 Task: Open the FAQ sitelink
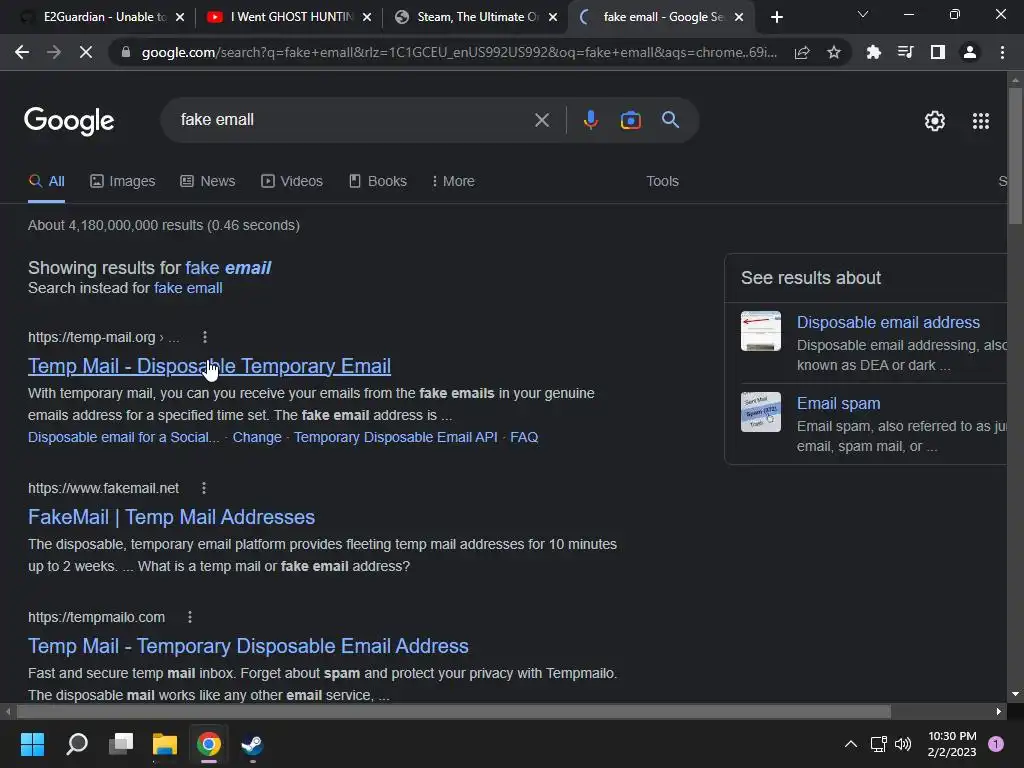(x=524, y=437)
